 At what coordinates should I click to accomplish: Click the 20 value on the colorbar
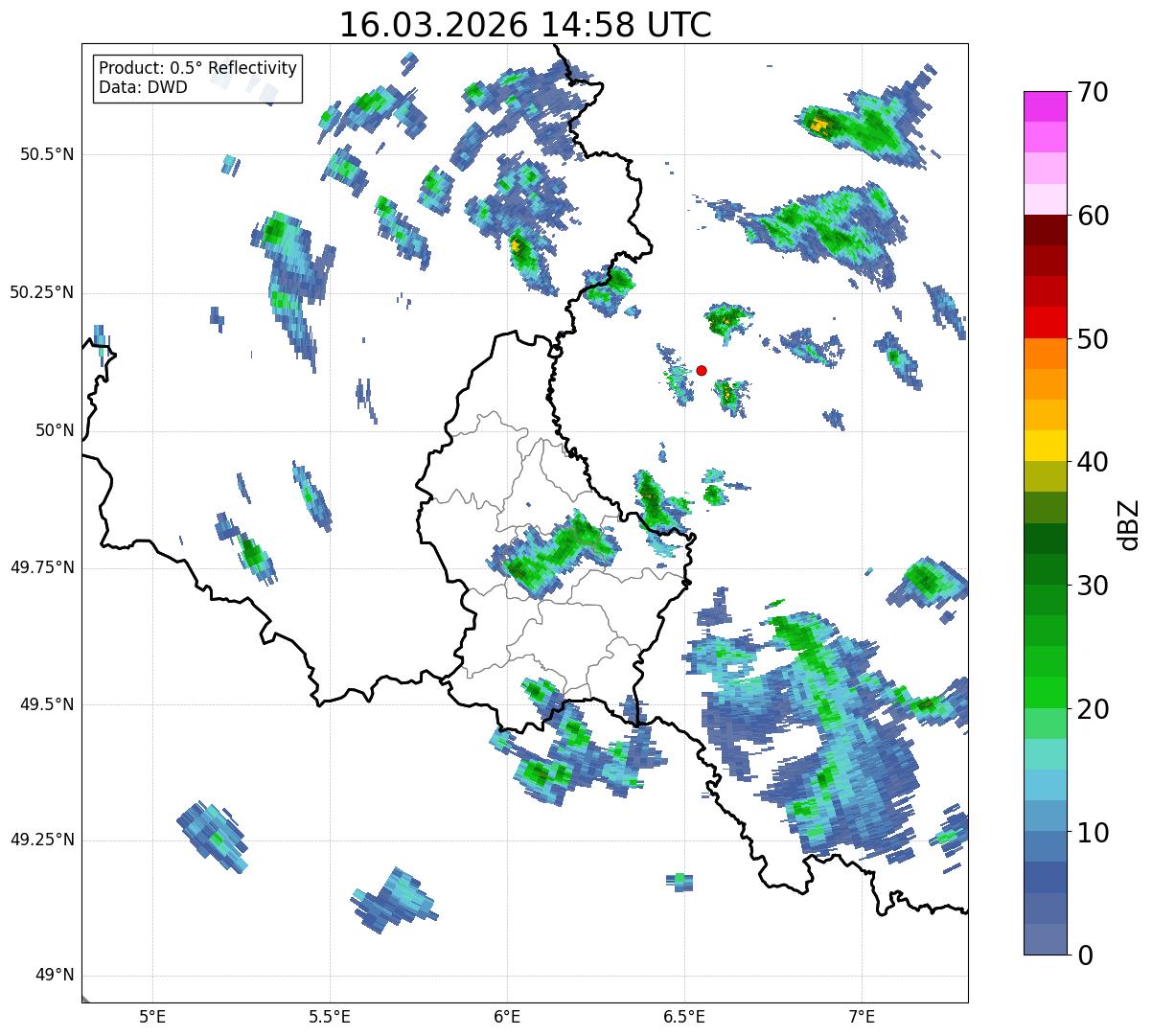point(1092,709)
